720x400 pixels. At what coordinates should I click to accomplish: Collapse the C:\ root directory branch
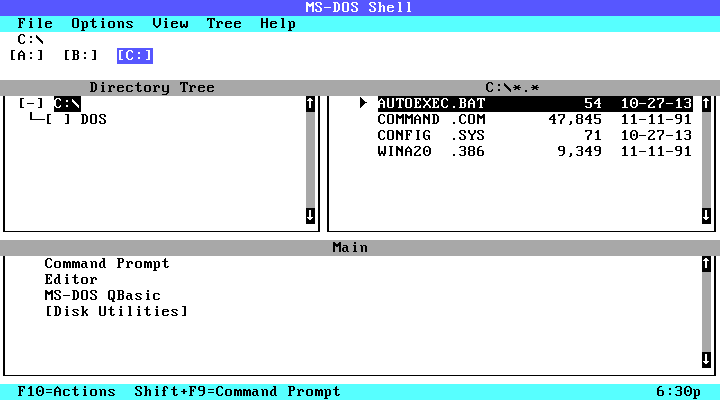31,103
